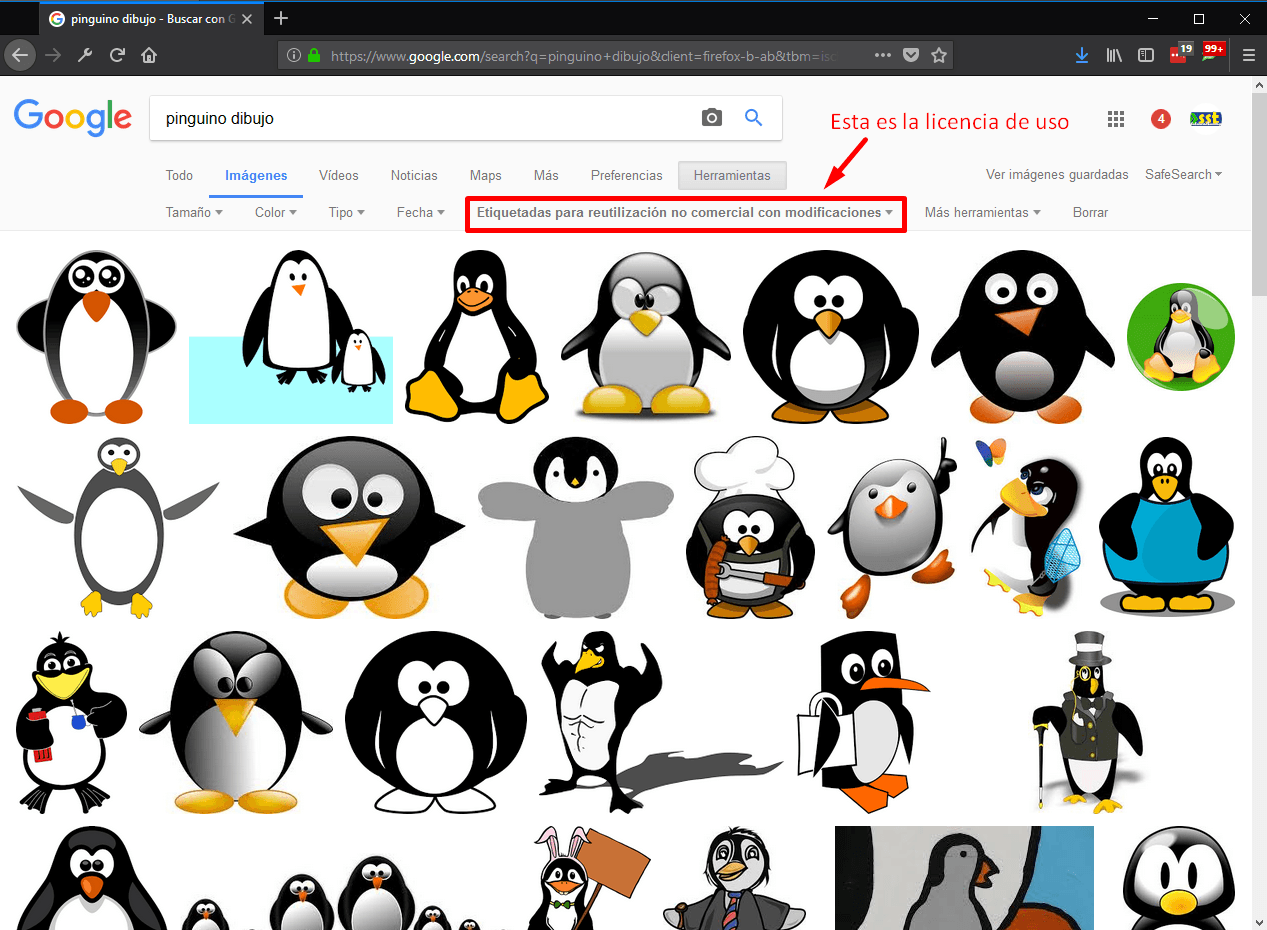Open the usage rights Etiquetadas para reutilización dropdown
This screenshot has width=1267, height=930.
coord(685,212)
